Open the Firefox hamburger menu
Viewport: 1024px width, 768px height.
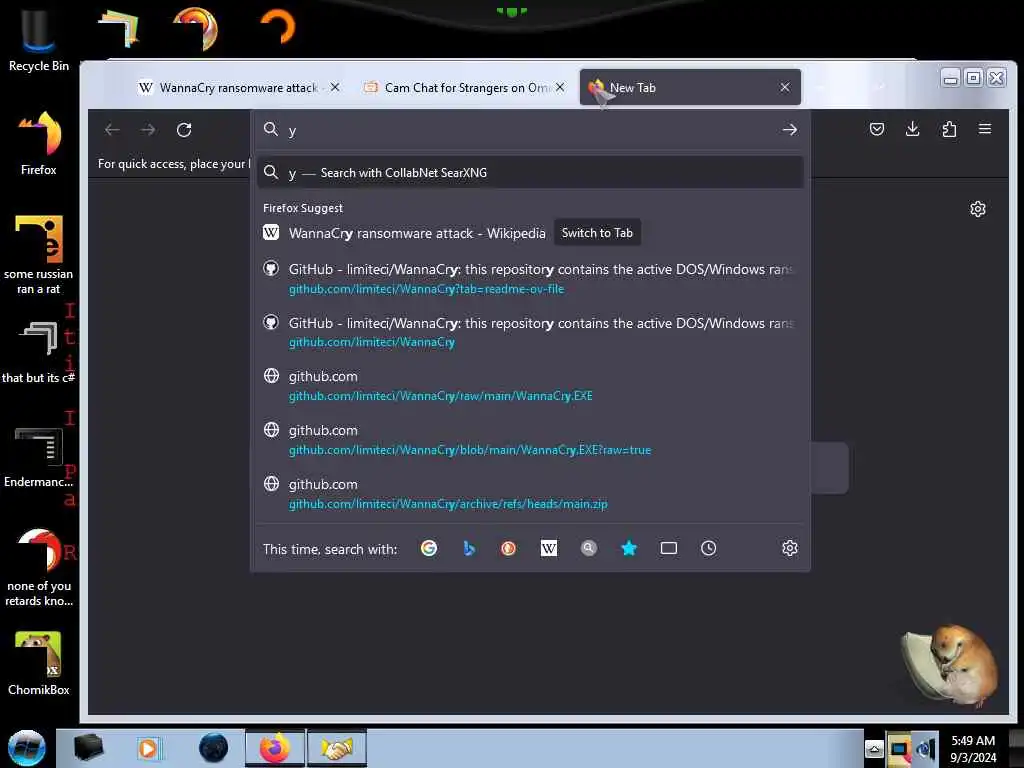pos(985,129)
